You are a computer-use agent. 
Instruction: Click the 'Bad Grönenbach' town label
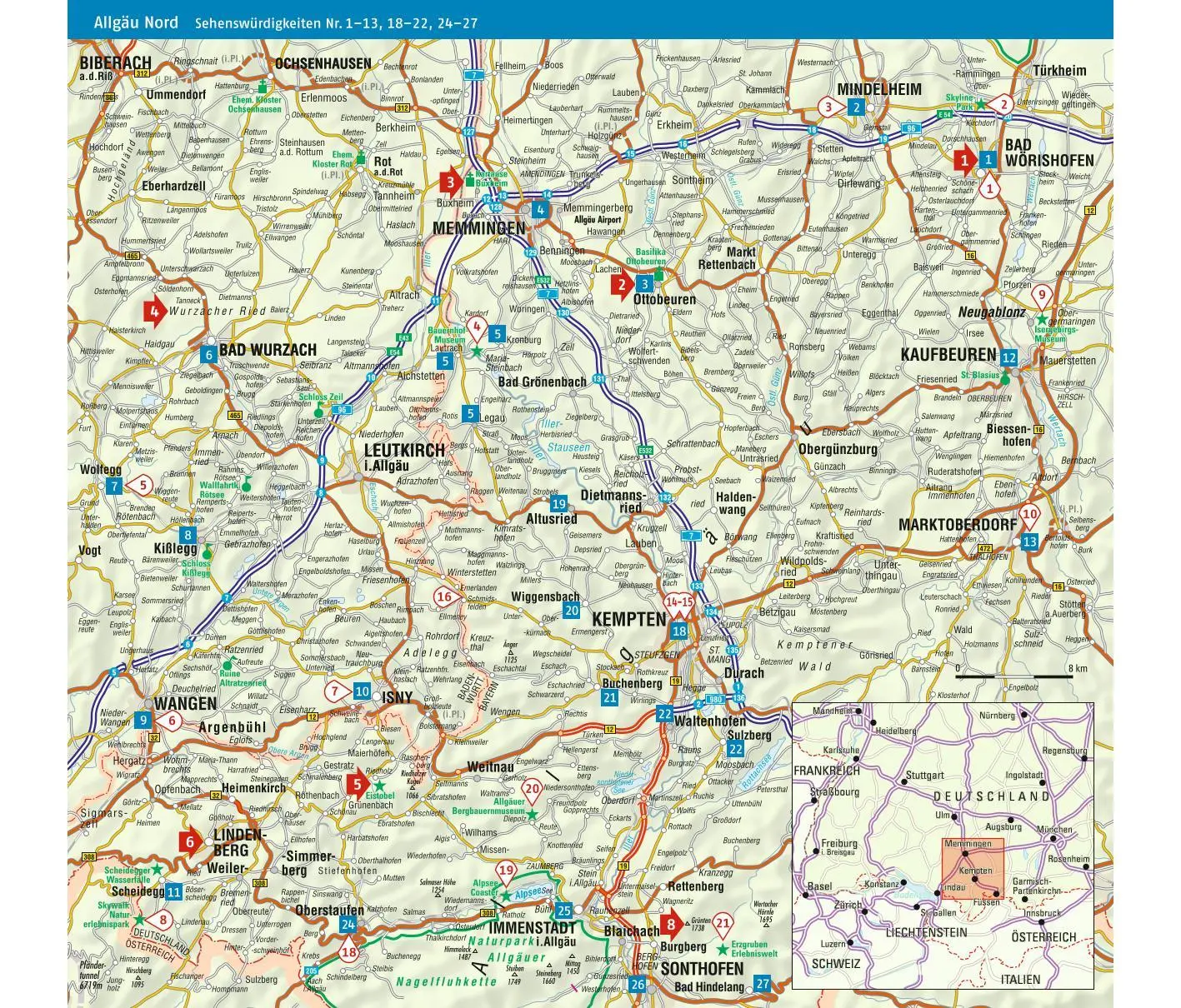542,382
